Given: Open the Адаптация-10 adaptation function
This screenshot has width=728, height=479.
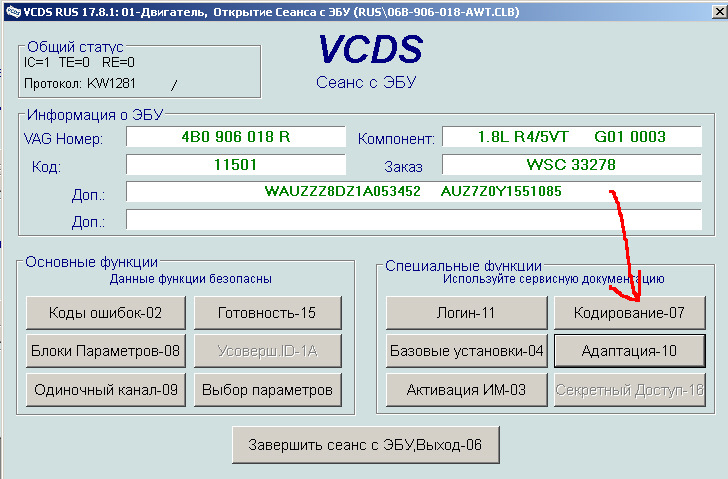Looking at the screenshot, I should coord(630,351).
